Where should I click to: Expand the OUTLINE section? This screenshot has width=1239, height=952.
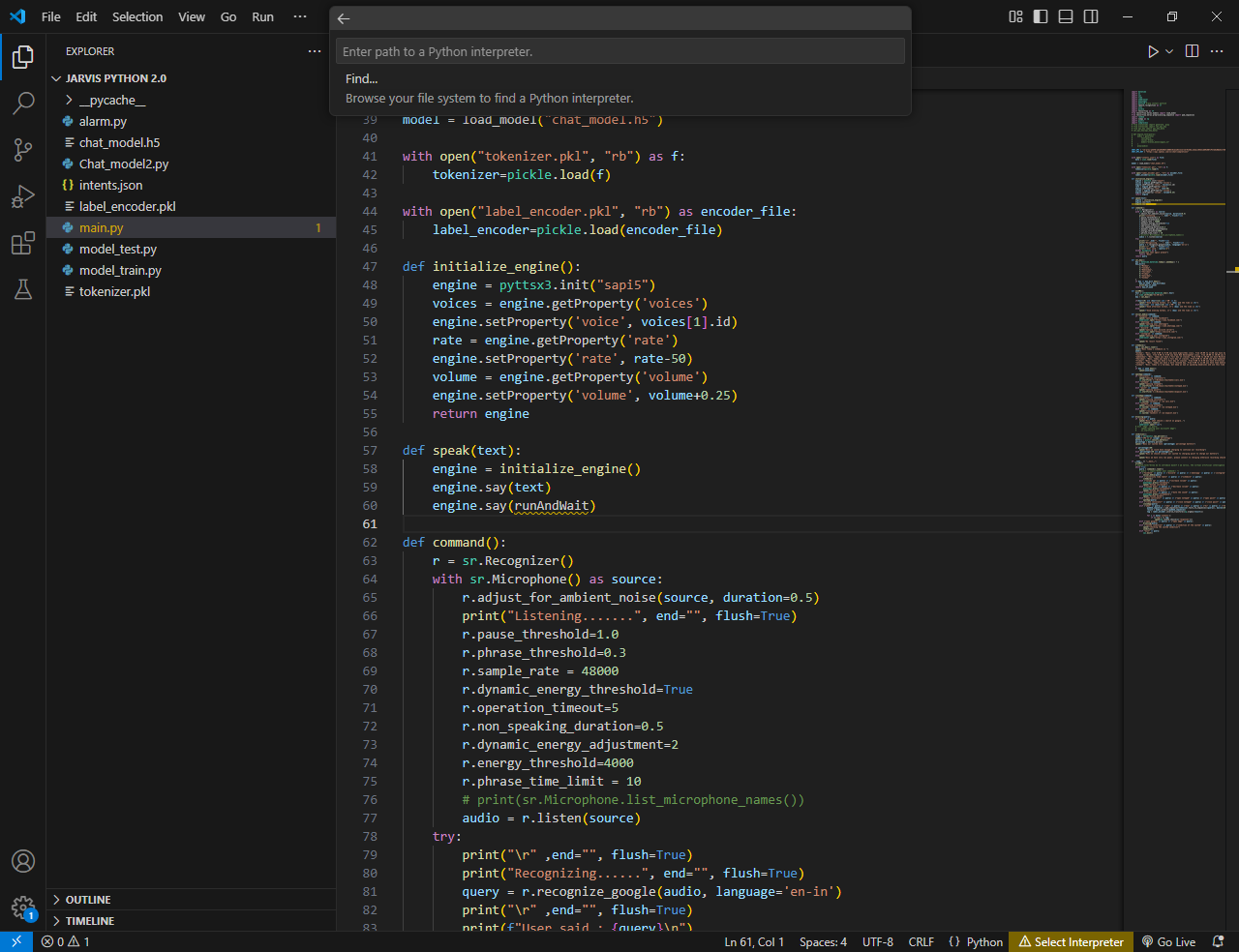(x=88, y=900)
